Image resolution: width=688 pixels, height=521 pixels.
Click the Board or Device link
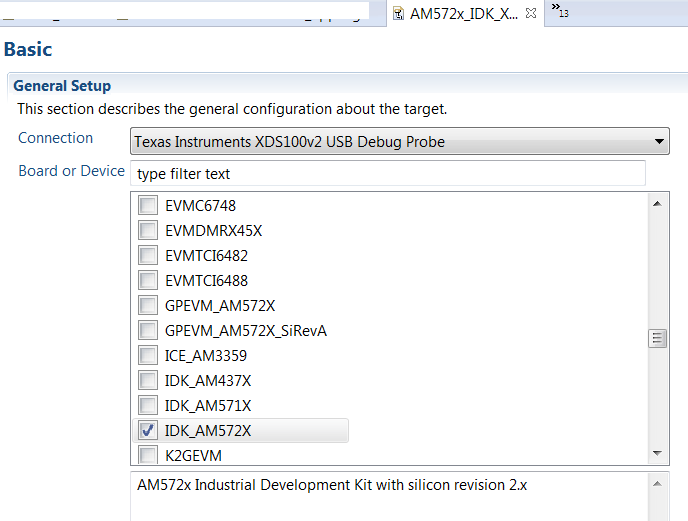point(71,171)
